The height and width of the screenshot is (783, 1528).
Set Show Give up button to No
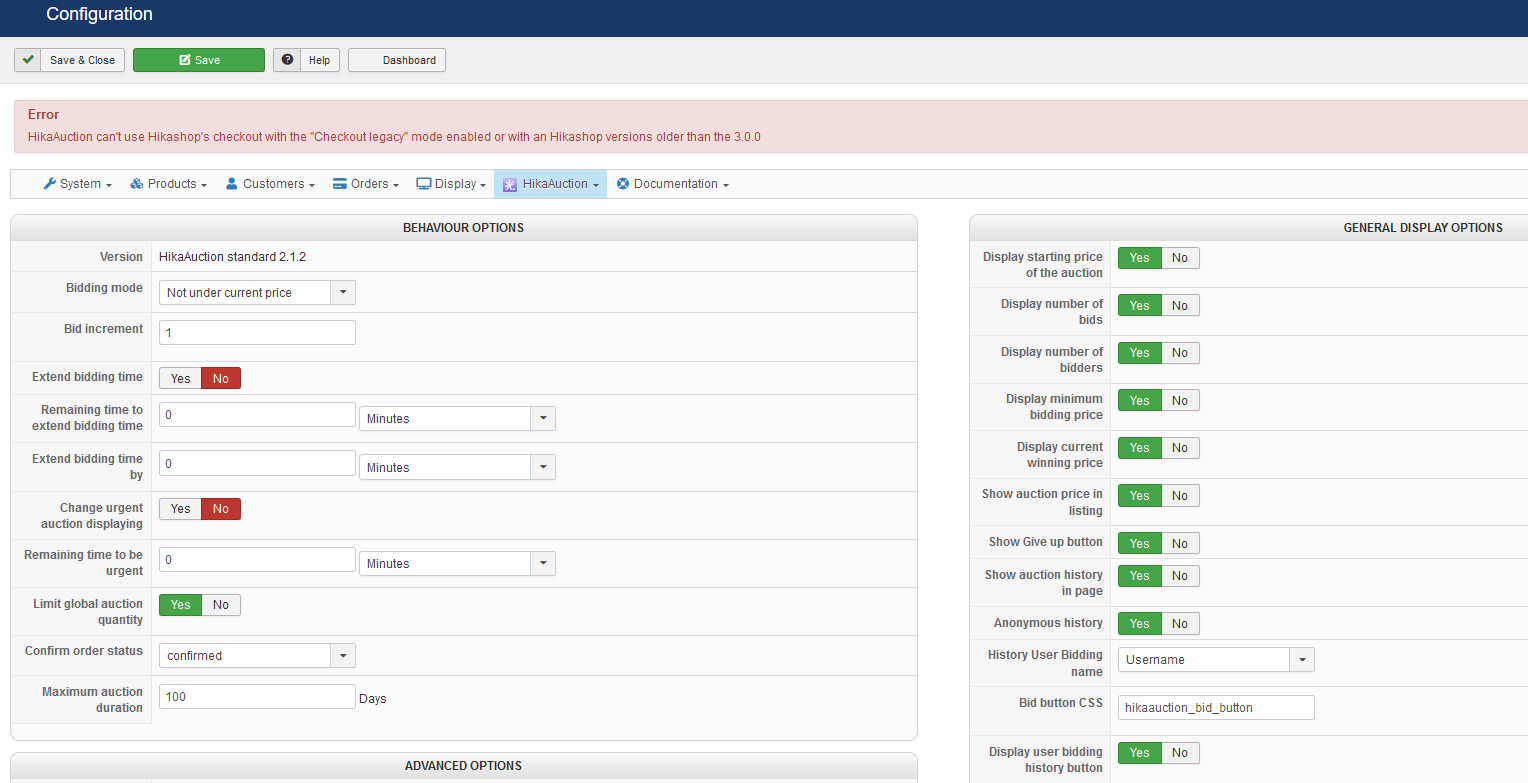coord(1180,543)
